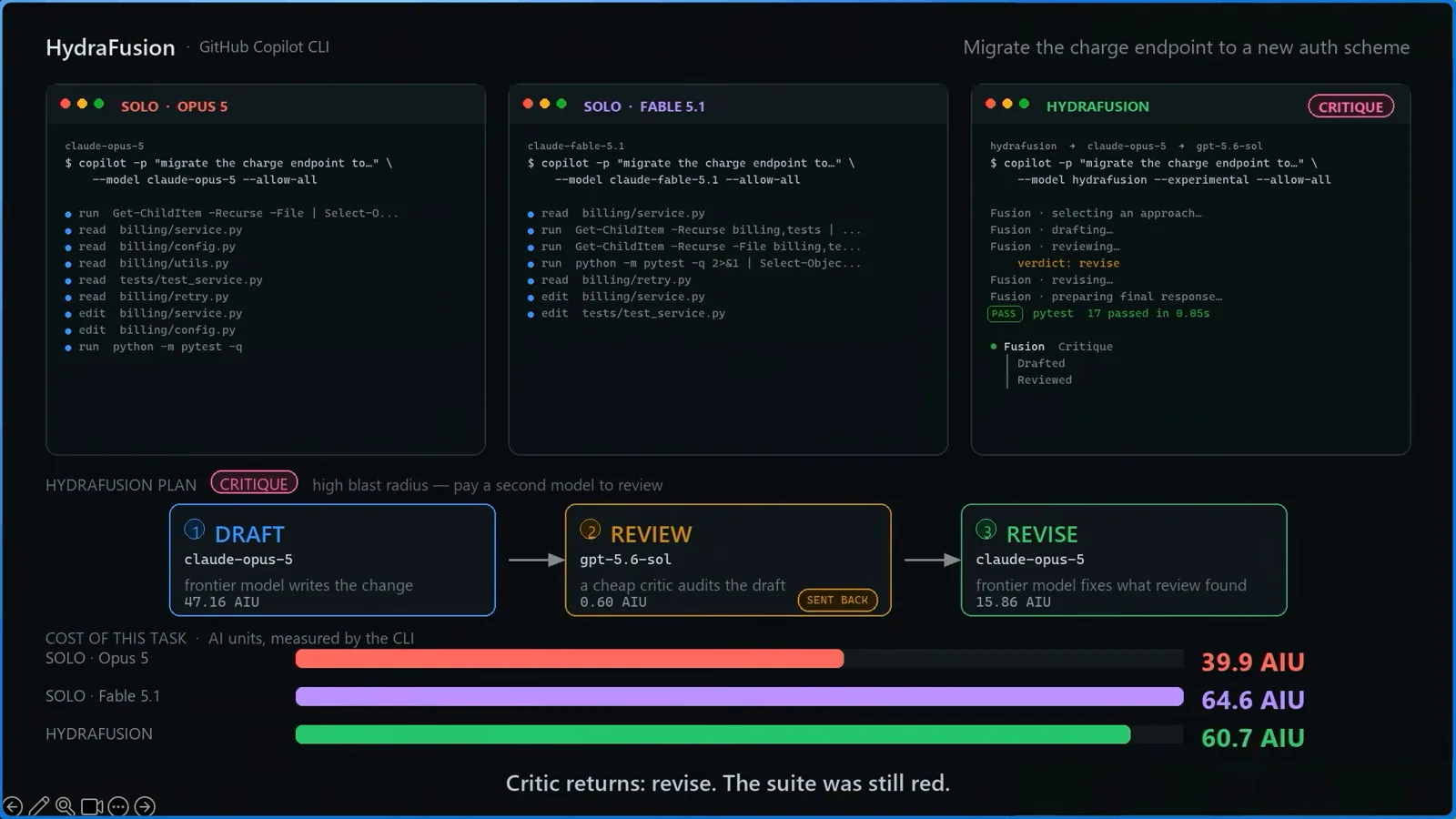Click the CRITIQUE badge beside HYDRAFUSION PLAN
The image size is (1456, 819).
[x=254, y=483]
